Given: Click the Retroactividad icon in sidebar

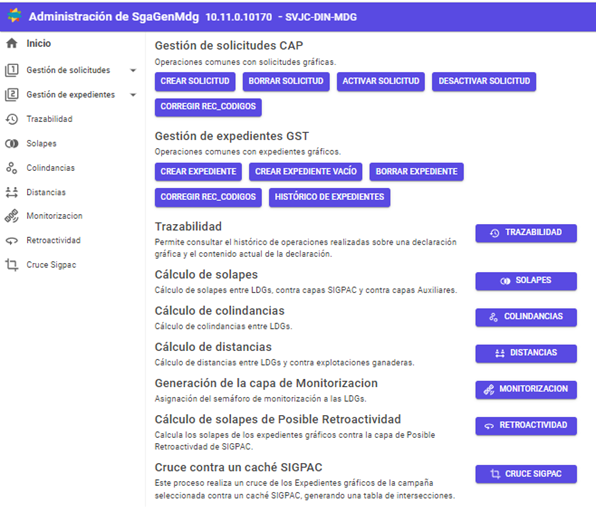Looking at the screenshot, I should [x=12, y=241].
